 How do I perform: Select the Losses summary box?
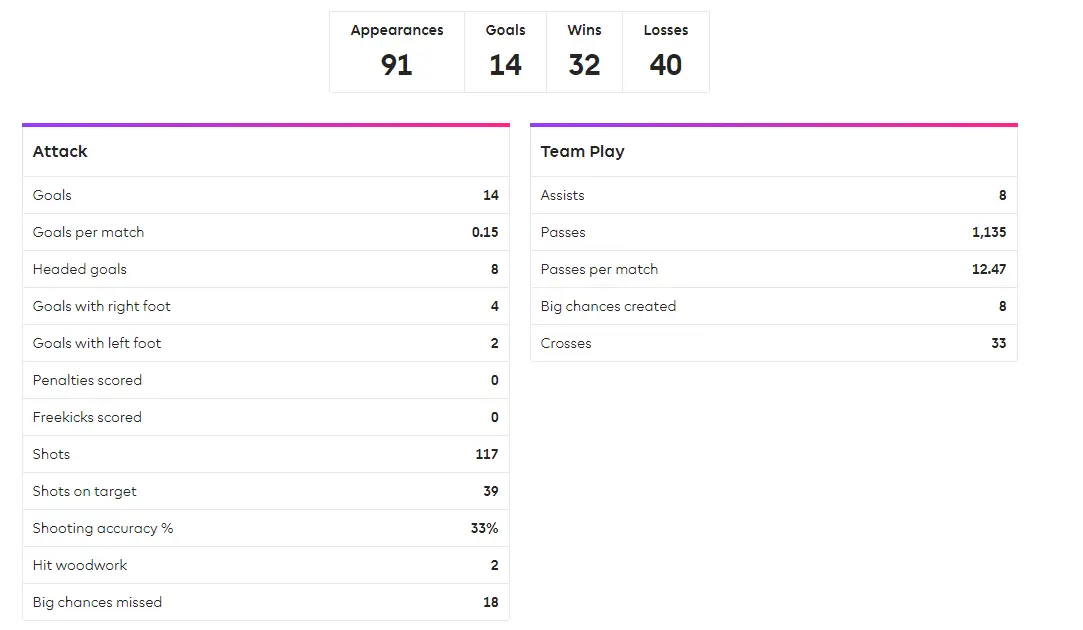(x=665, y=52)
